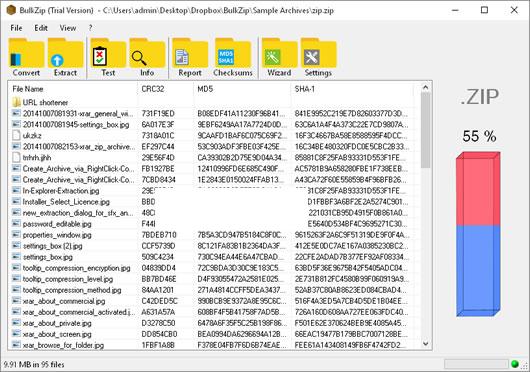Click the xrar_about_private.jpg image icon

pos(16,323)
